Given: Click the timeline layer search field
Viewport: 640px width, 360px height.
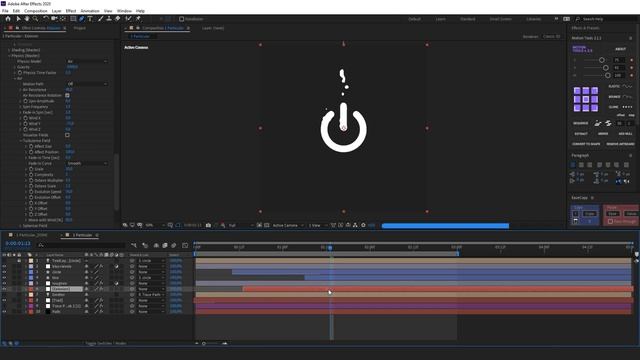Looking at the screenshot, I should pos(81,245).
